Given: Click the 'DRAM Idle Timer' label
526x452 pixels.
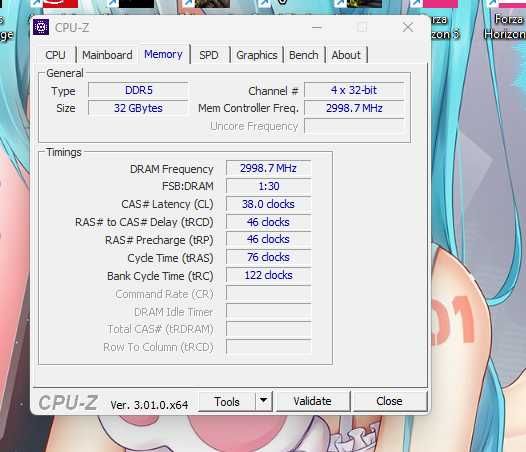Looking at the screenshot, I should [x=173, y=312].
